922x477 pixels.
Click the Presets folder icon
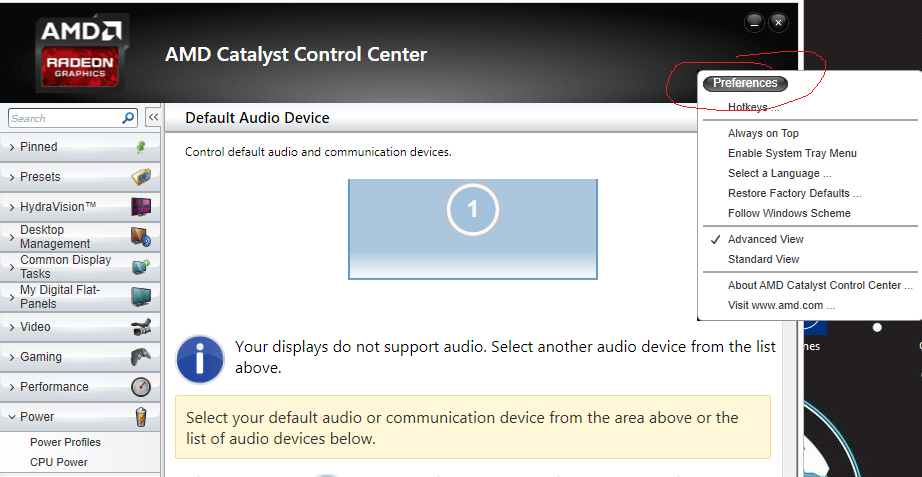pos(141,176)
